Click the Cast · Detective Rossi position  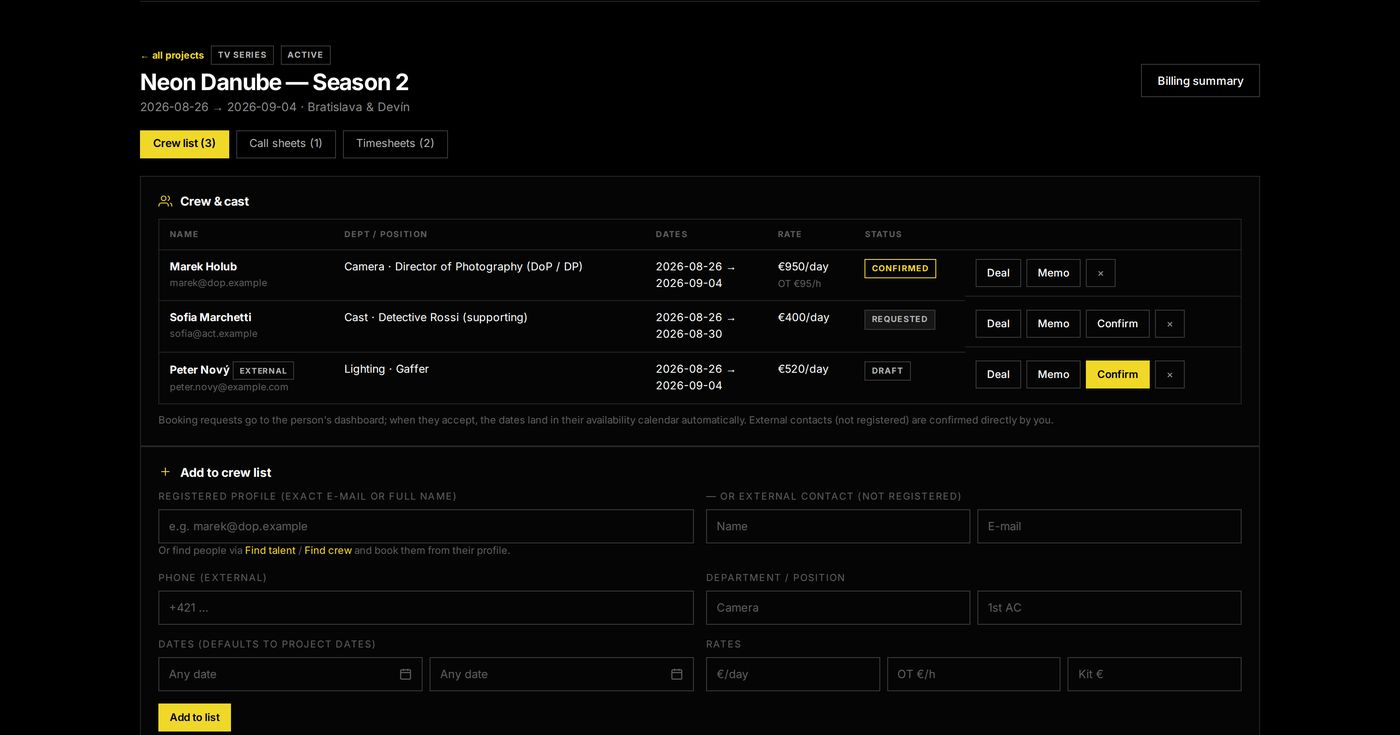(435, 318)
